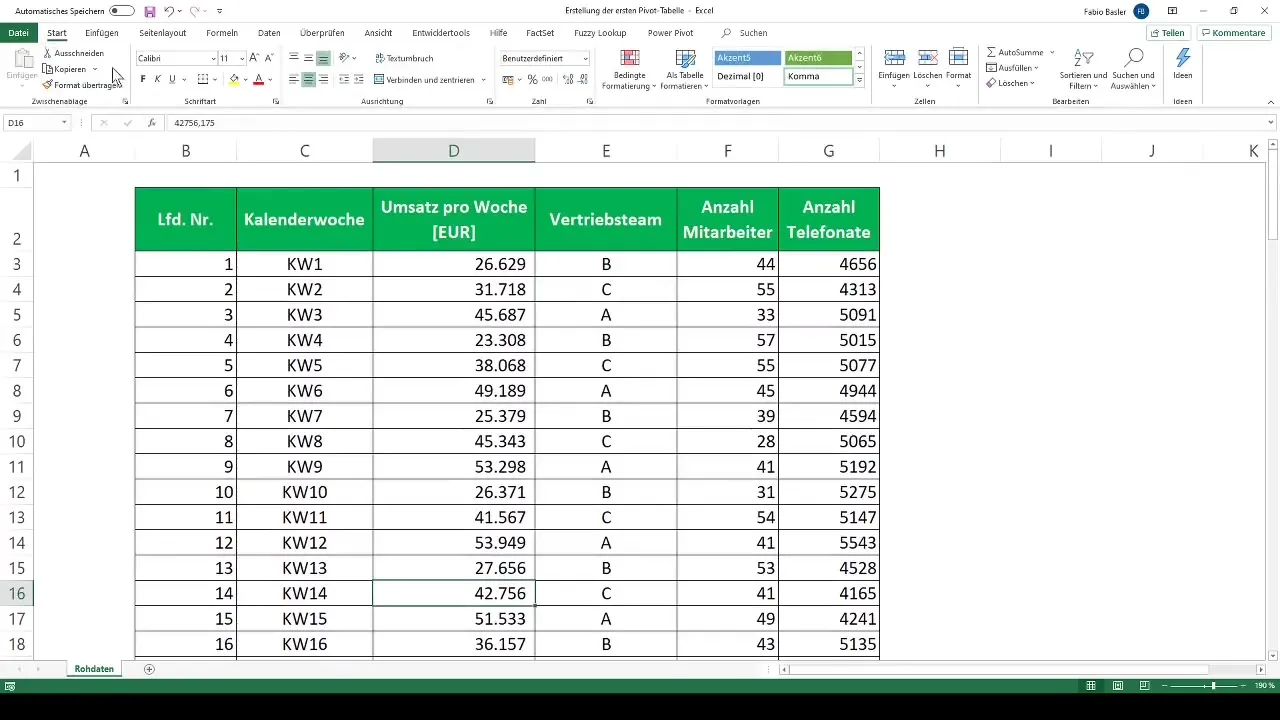
Task: Toggle top vertical alignment
Action: (294, 59)
